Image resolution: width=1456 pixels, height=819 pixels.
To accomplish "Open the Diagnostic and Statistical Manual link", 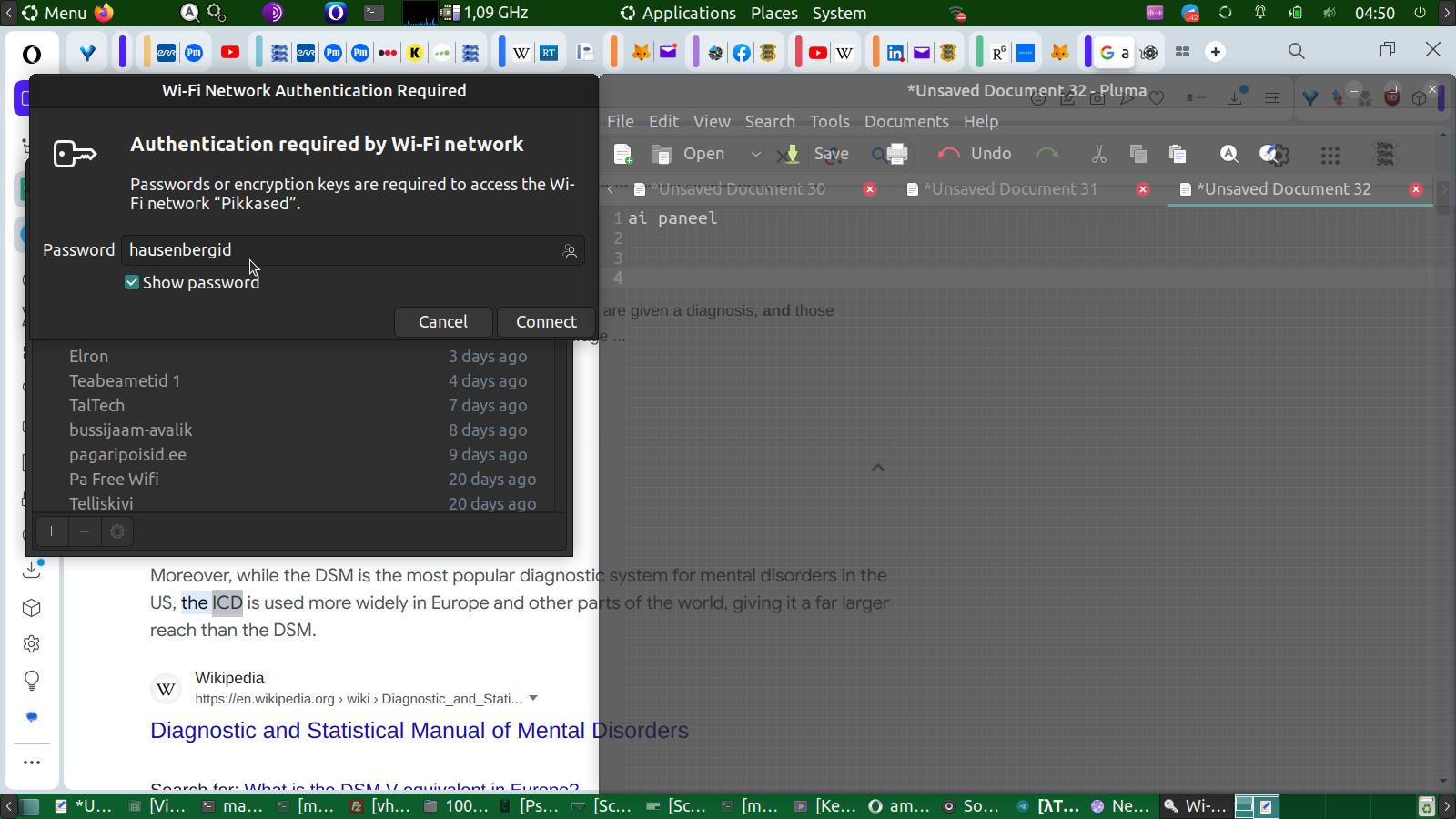I will 420,731.
